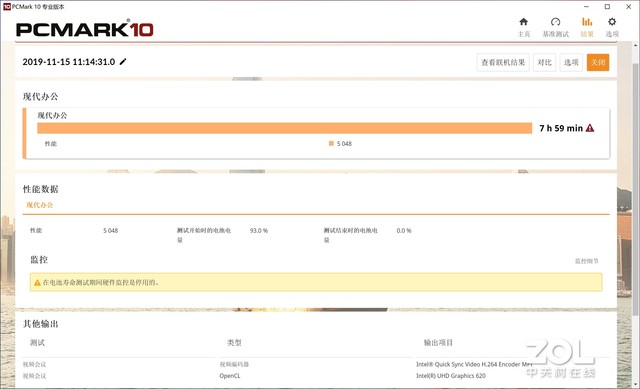Select the 现代办公 tab under 性能数据
Image resolution: width=640 pixels, height=389 pixels.
[x=40, y=205]
